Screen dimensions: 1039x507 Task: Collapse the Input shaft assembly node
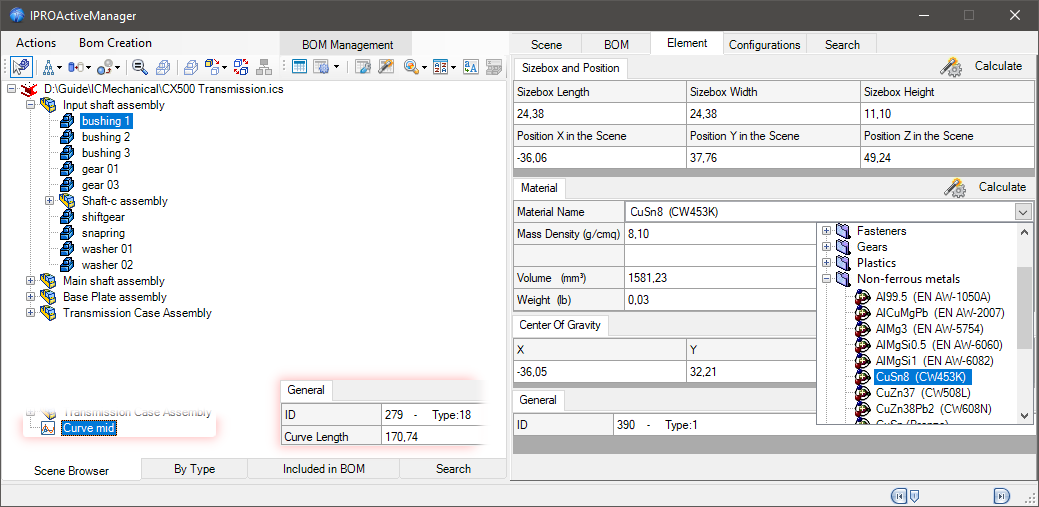(30, 105)
